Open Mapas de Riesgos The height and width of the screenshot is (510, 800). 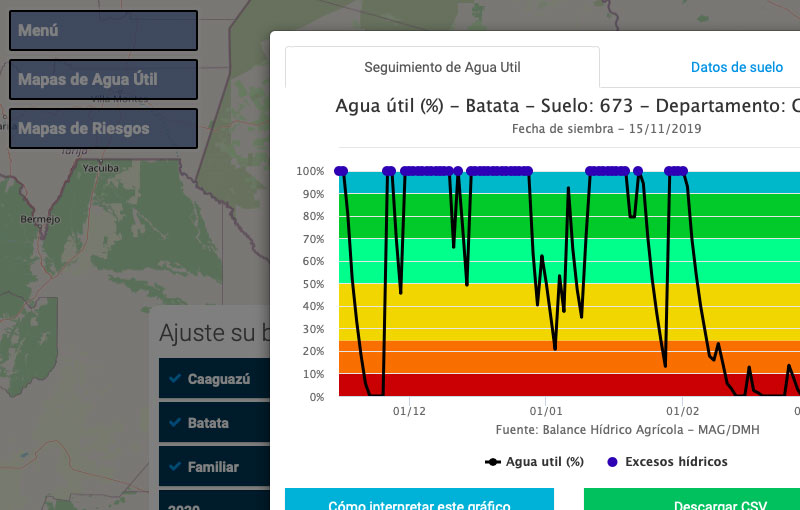pyautogui.click(x=103, y=128)
